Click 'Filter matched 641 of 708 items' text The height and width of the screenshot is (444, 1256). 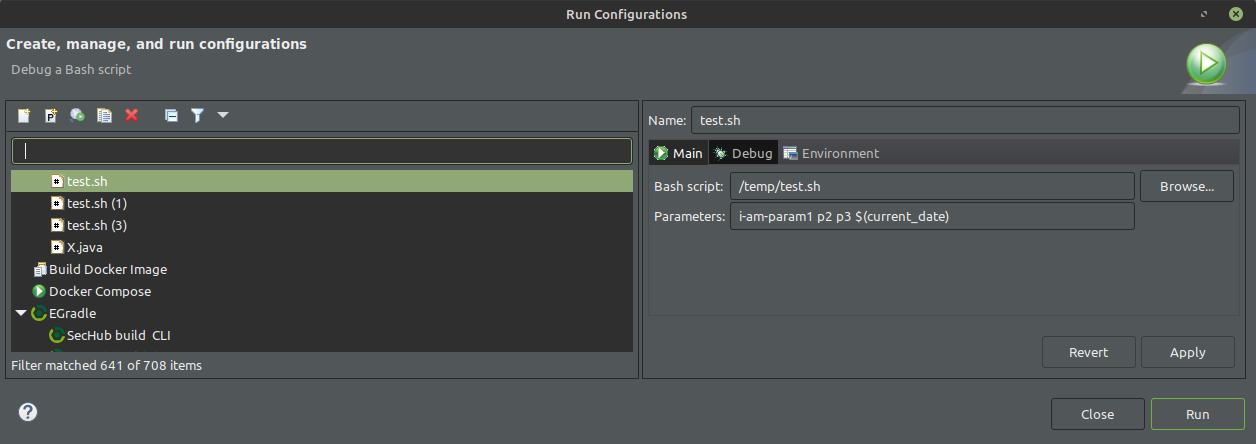click(106, 365)
